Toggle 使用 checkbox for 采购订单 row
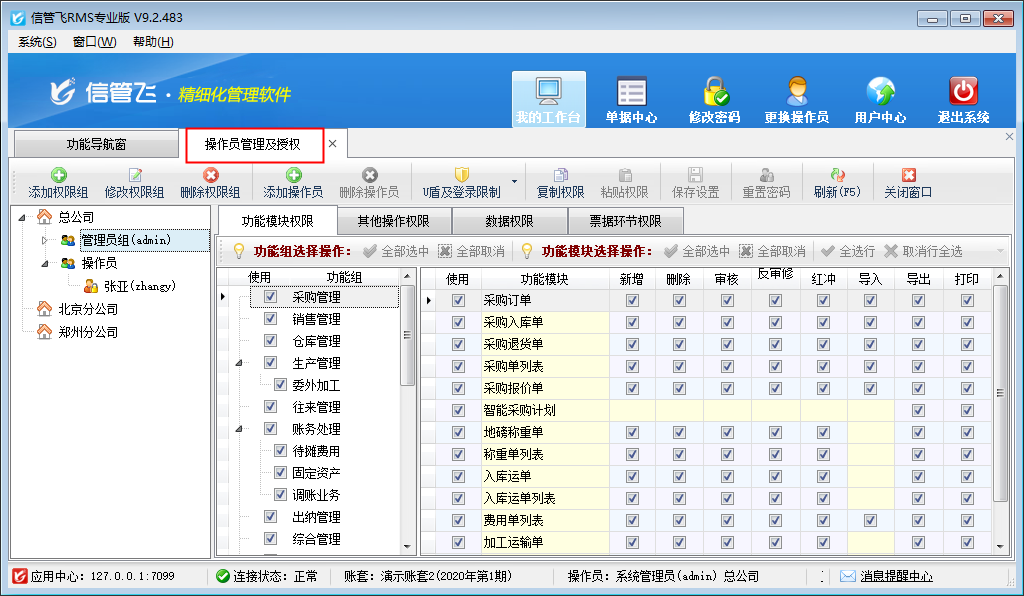Image resolution: width=1024 pixels, height=596 pixels. pyautogui.click(x=458, y=300)
